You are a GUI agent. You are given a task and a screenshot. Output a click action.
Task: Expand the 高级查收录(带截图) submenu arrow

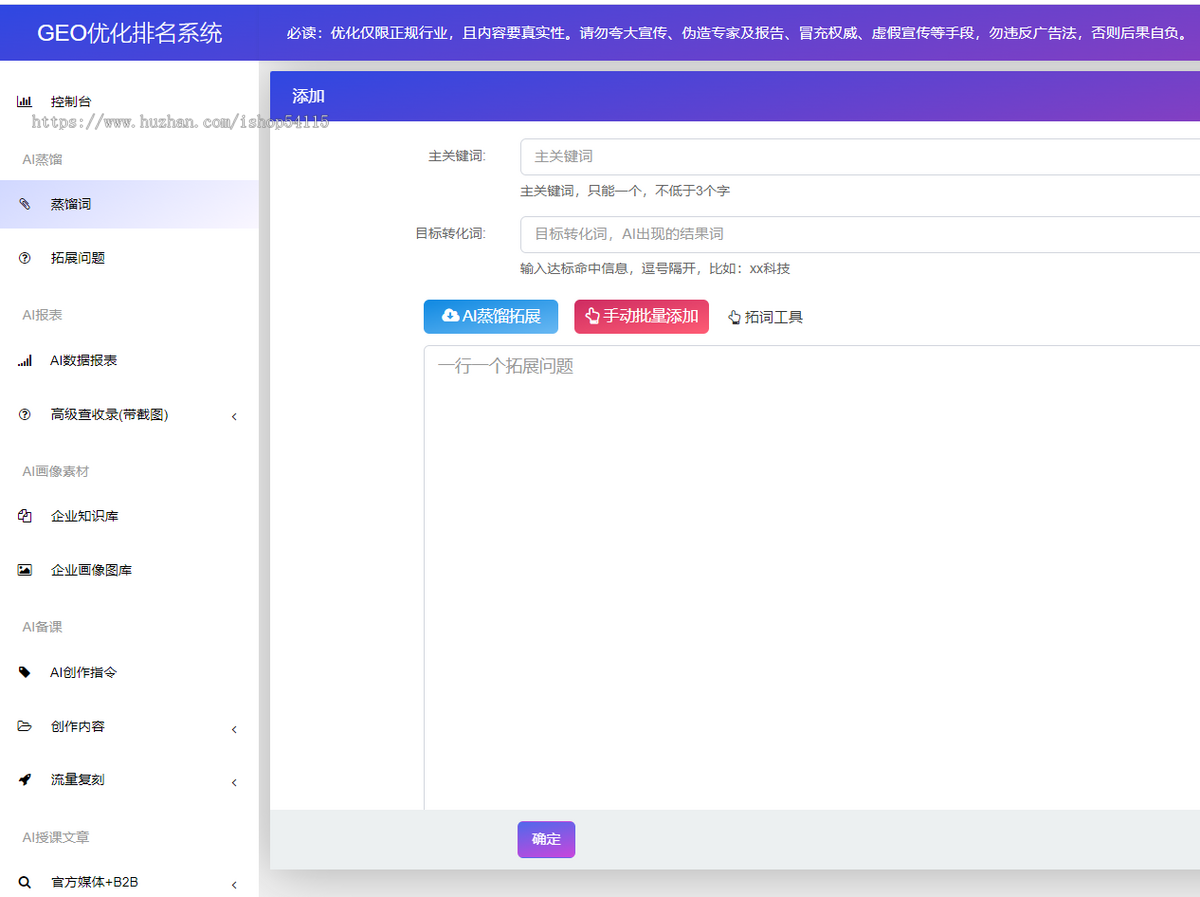[234, 416]
